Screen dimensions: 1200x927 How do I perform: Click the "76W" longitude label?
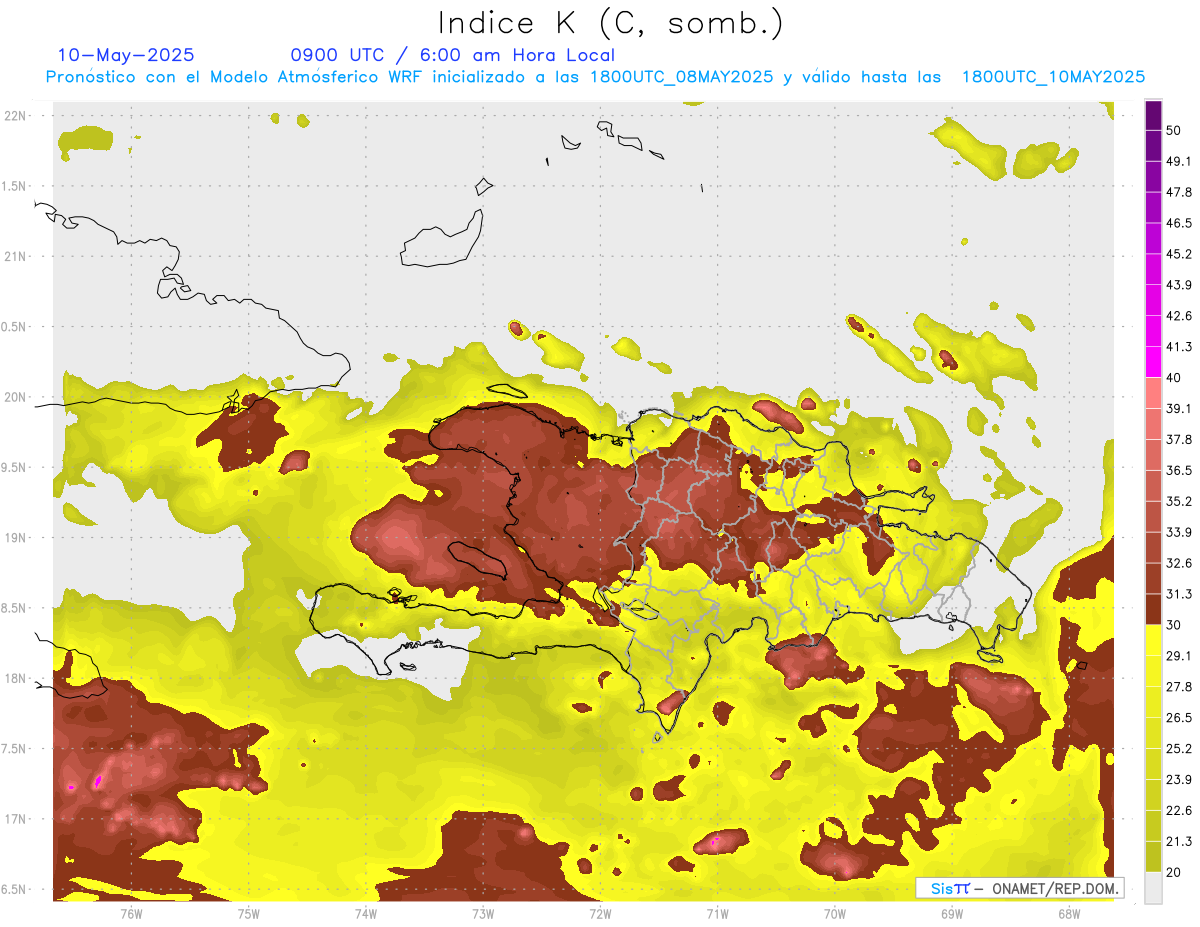pos(131,912)
